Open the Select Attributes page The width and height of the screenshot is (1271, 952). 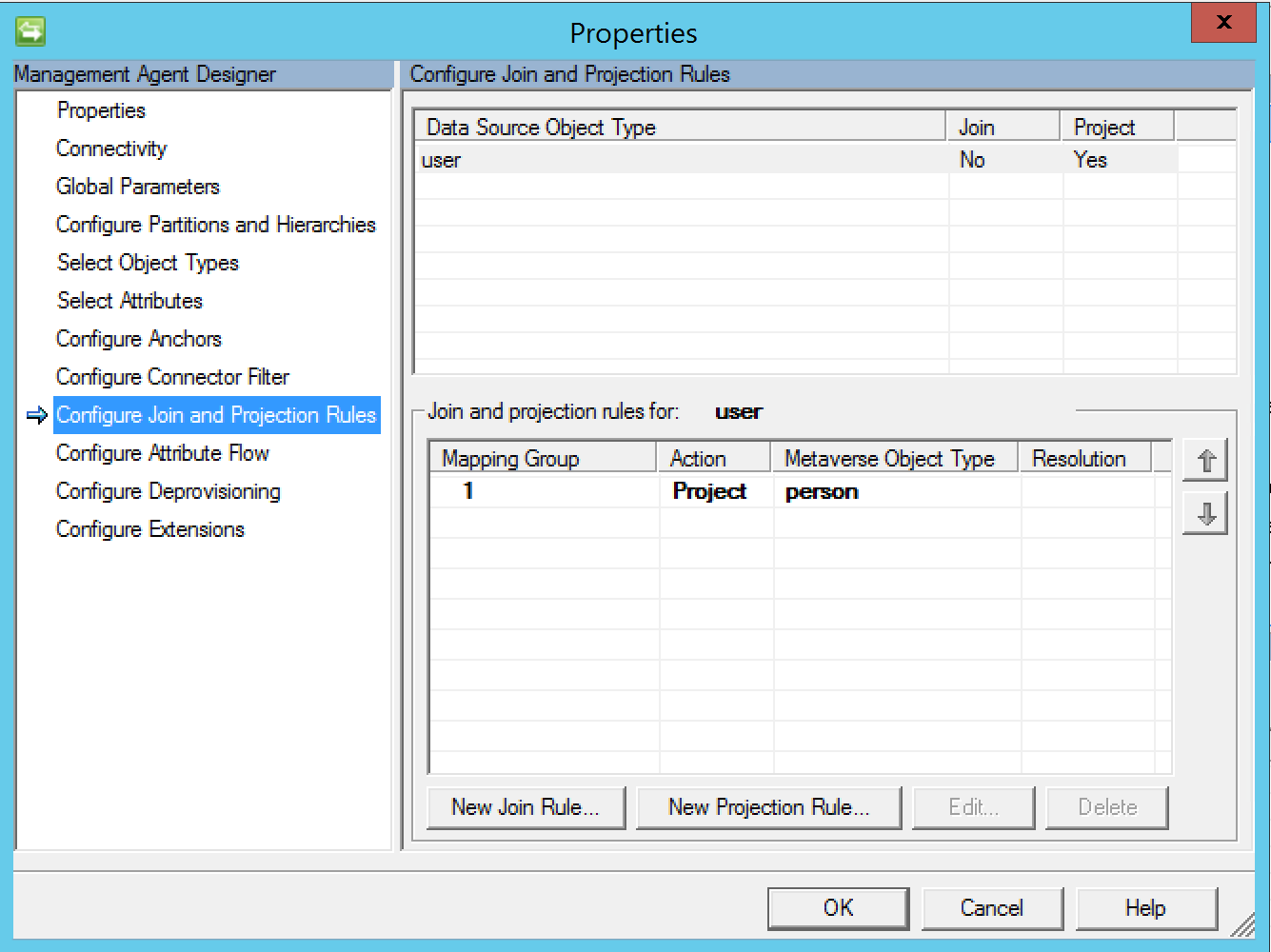click(129, 301)
